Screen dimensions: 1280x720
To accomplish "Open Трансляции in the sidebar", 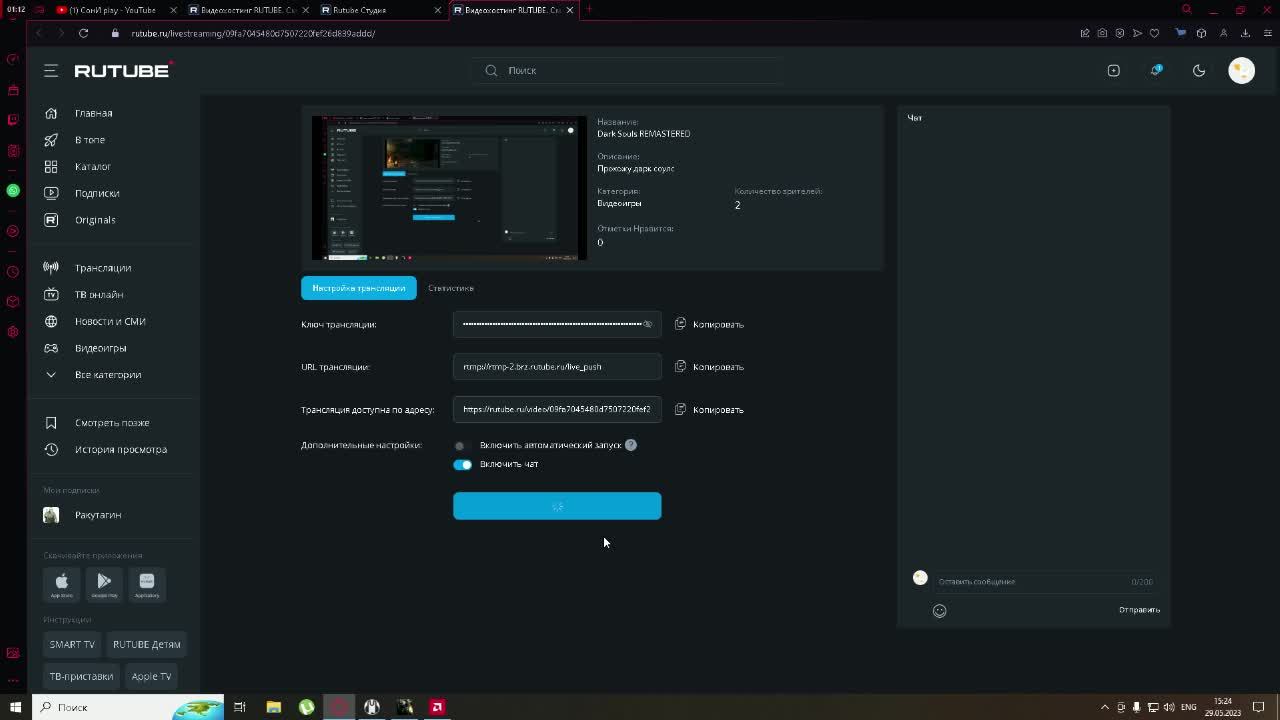I will [x=102, y=268].
